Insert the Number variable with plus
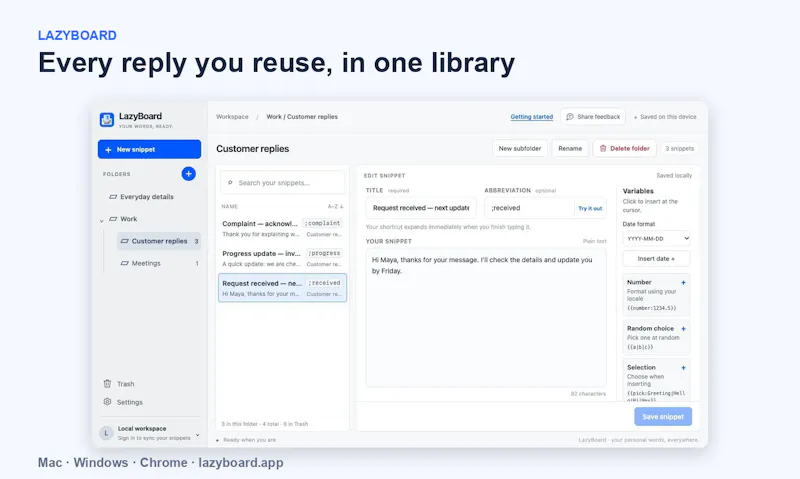 (x=683, y=283)
